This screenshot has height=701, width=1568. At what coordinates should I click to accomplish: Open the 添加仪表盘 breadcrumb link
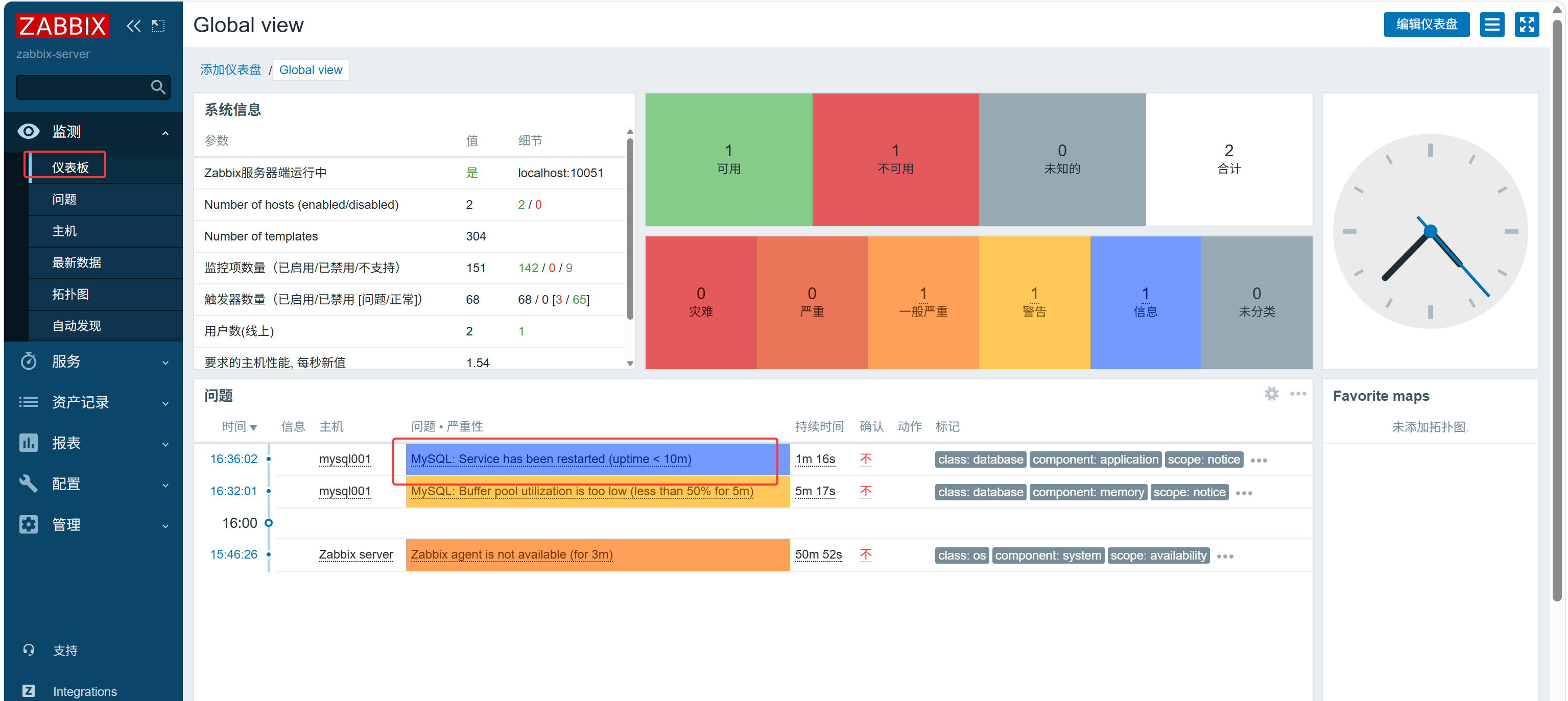pyautogui.click(x=231, y=70)
